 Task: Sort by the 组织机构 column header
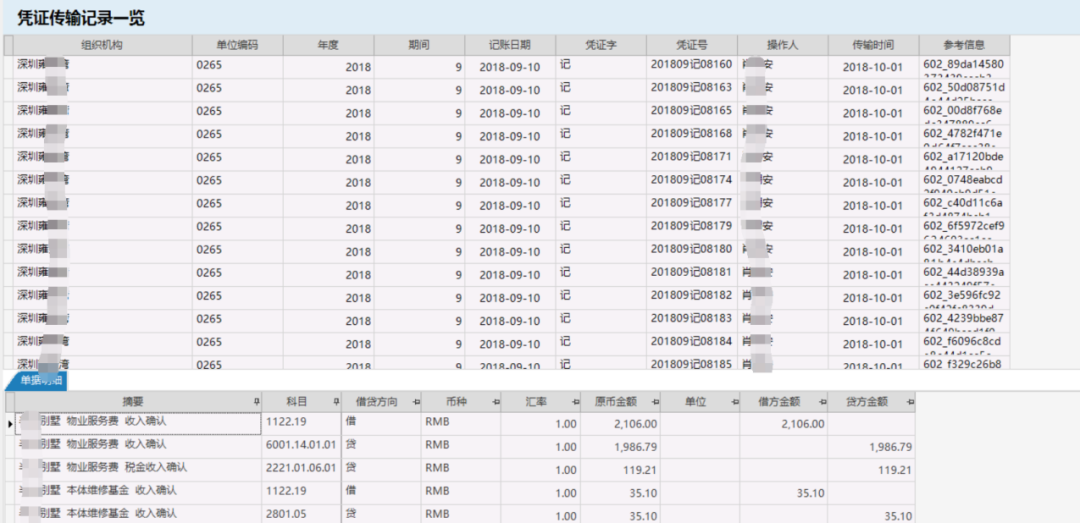click(102, 45)
